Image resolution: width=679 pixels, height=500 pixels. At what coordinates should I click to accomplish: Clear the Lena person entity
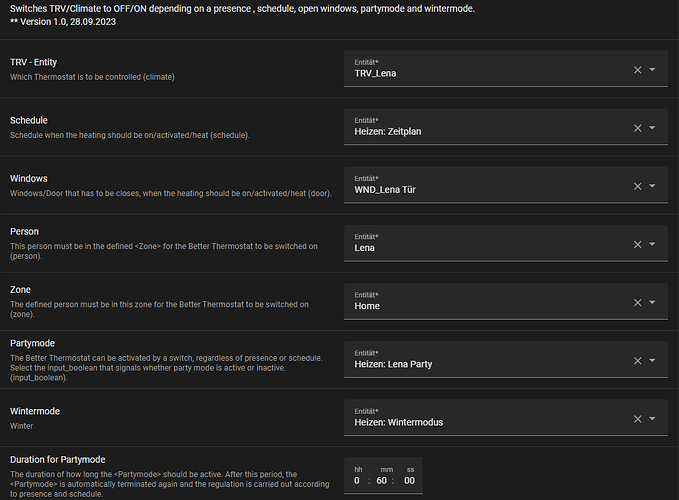pos(638,244)
